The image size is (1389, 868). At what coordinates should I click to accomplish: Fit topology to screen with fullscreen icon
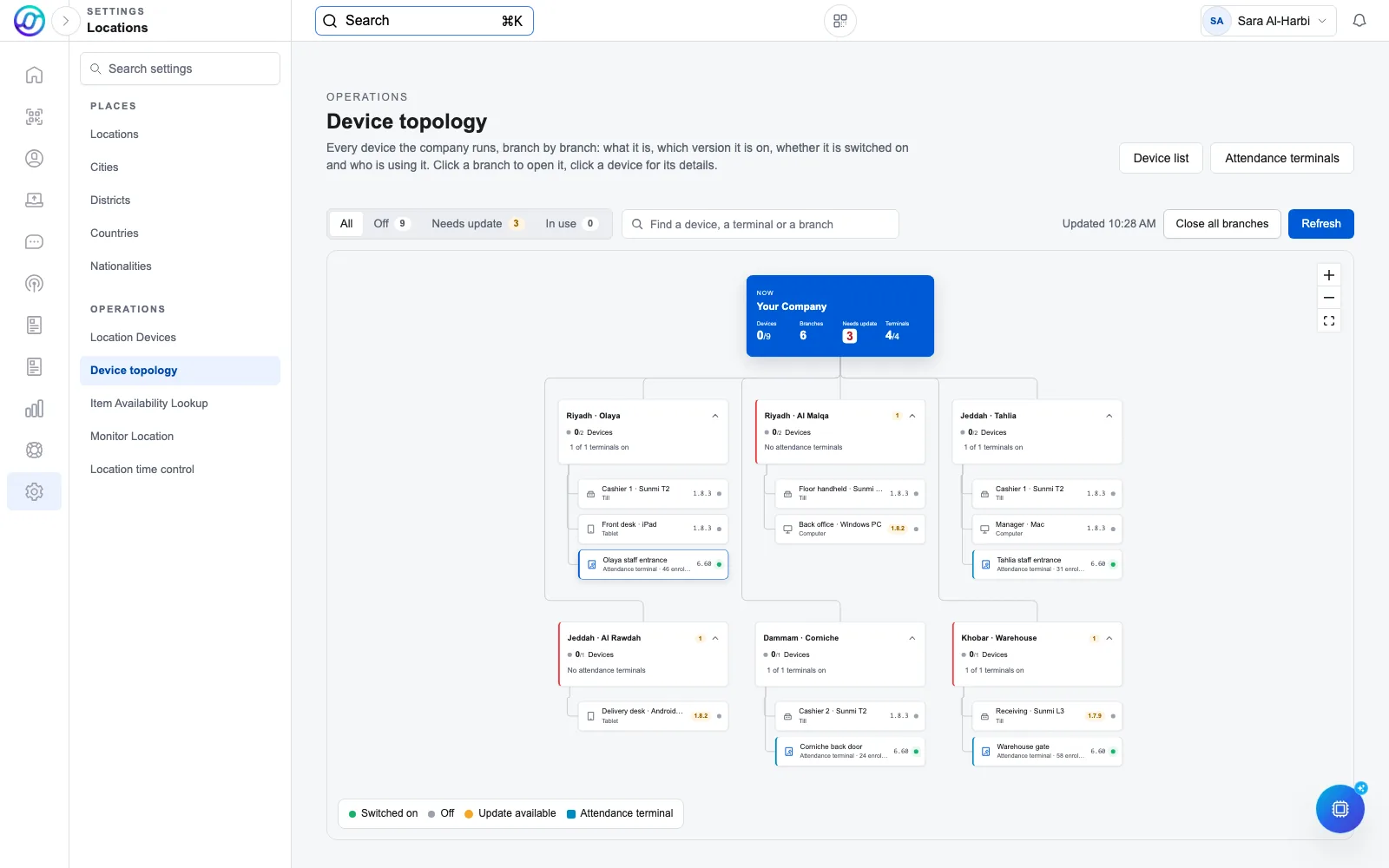(1328, 321)
